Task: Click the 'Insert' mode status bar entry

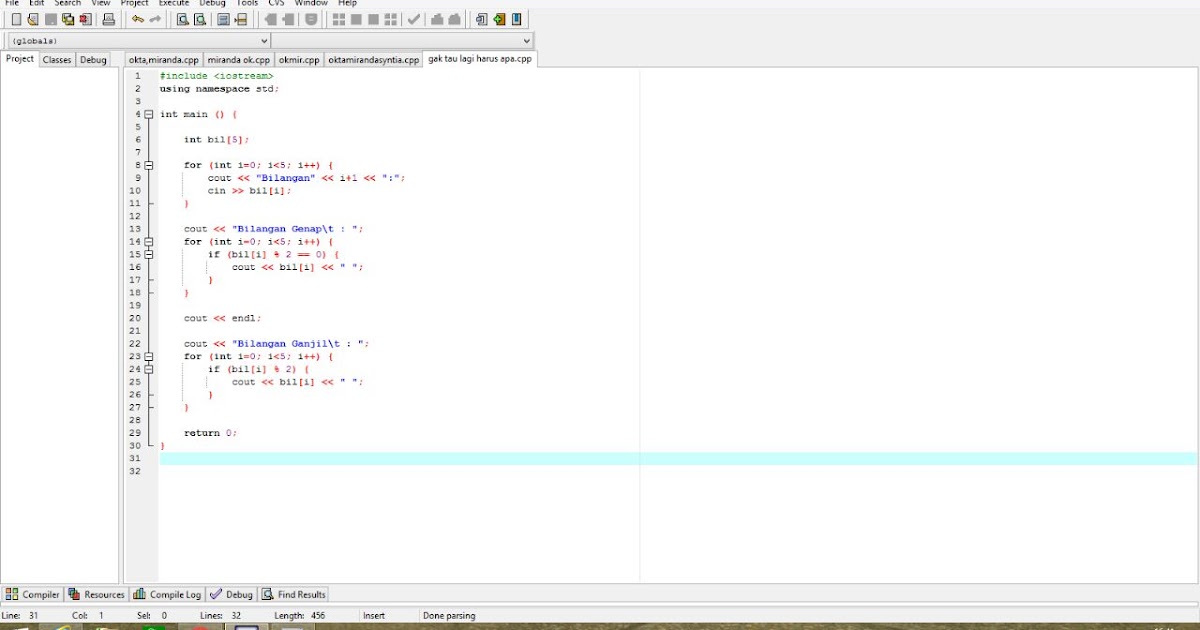Action: tap(374, 616)
